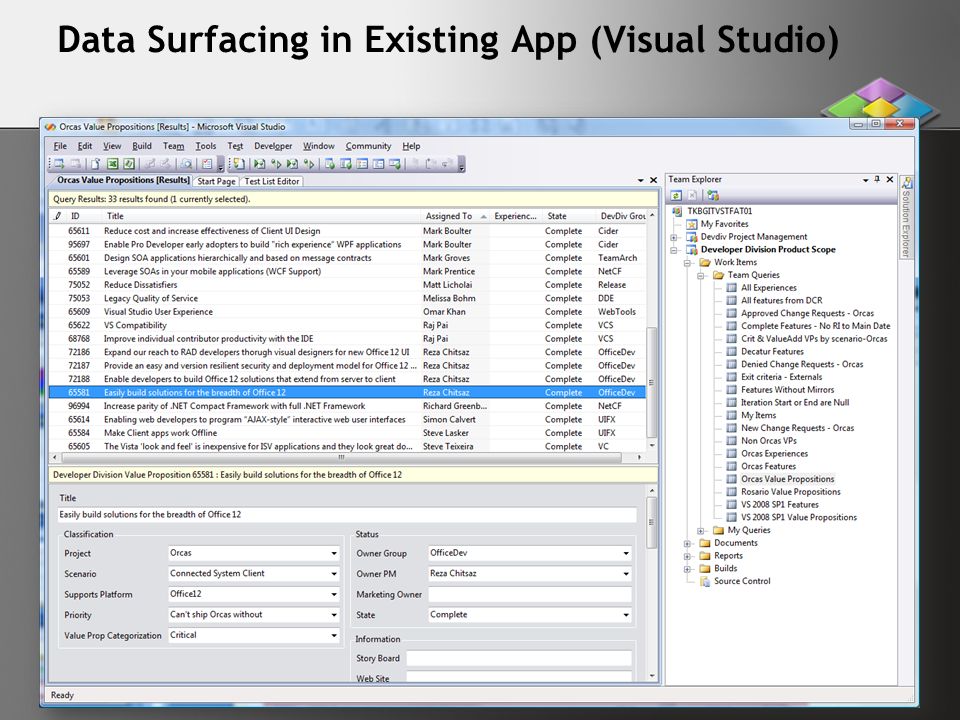The image size is (960, 720).
Task: Close the Team Explorer panel
Action: 890,179
